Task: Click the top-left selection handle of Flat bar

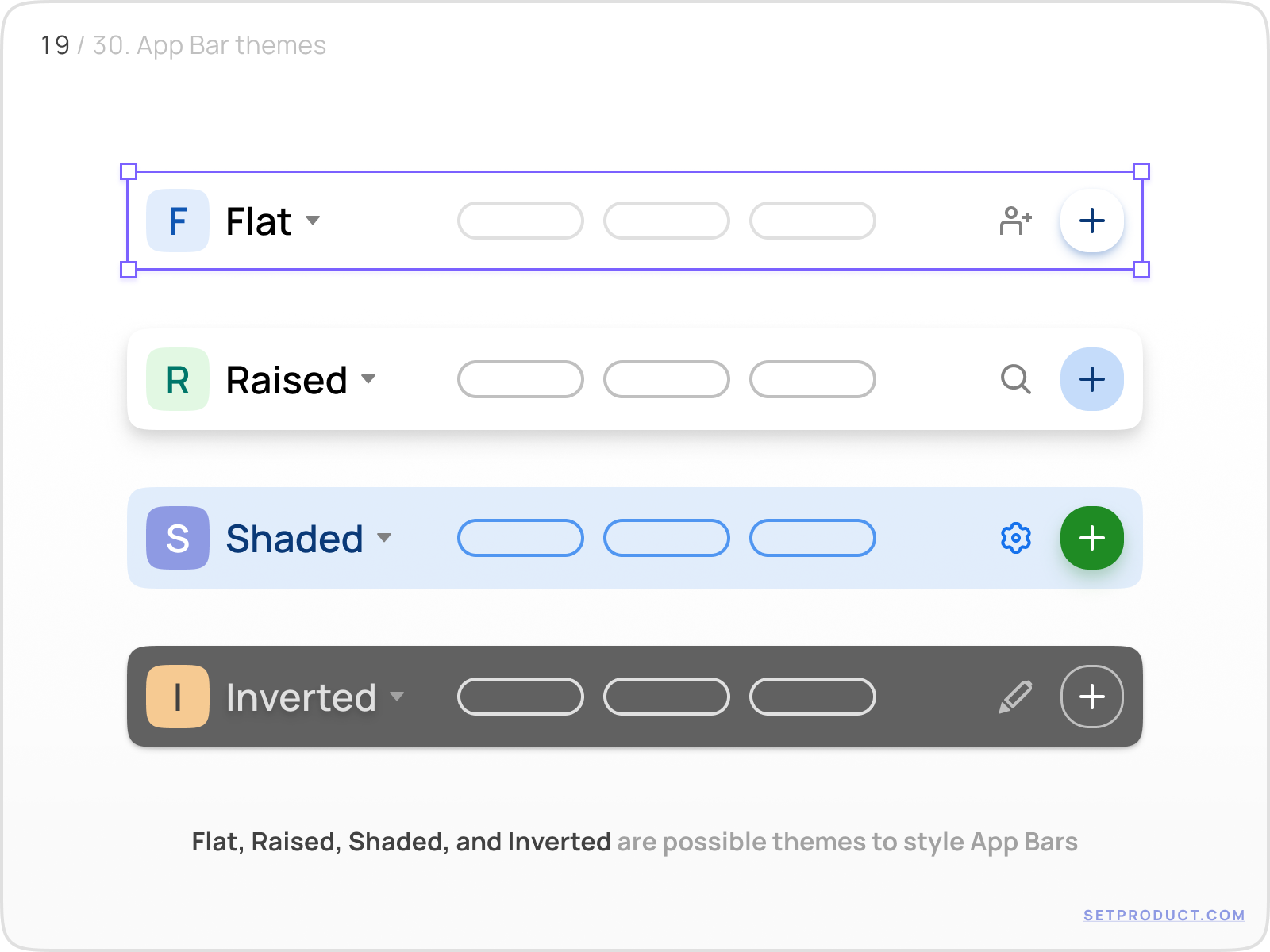Action: [128, 169]
